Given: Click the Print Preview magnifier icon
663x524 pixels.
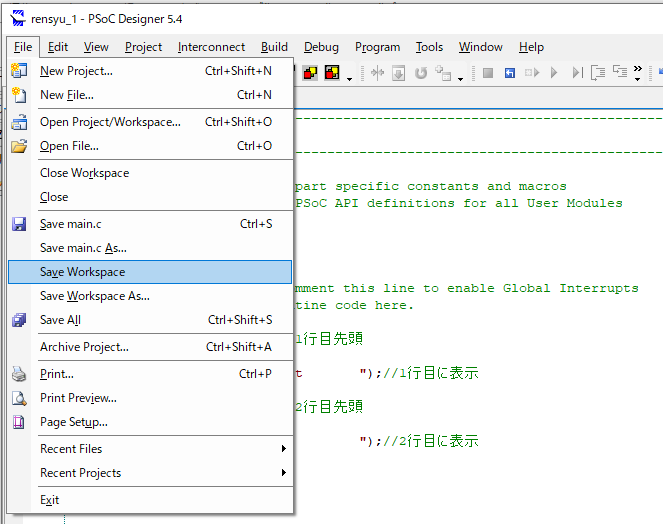Looking at the screenshot, I should click(19, 398).
